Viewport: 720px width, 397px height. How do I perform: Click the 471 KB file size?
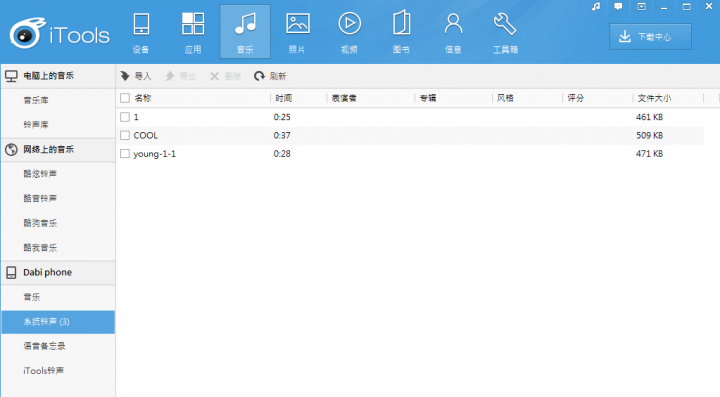649,154
